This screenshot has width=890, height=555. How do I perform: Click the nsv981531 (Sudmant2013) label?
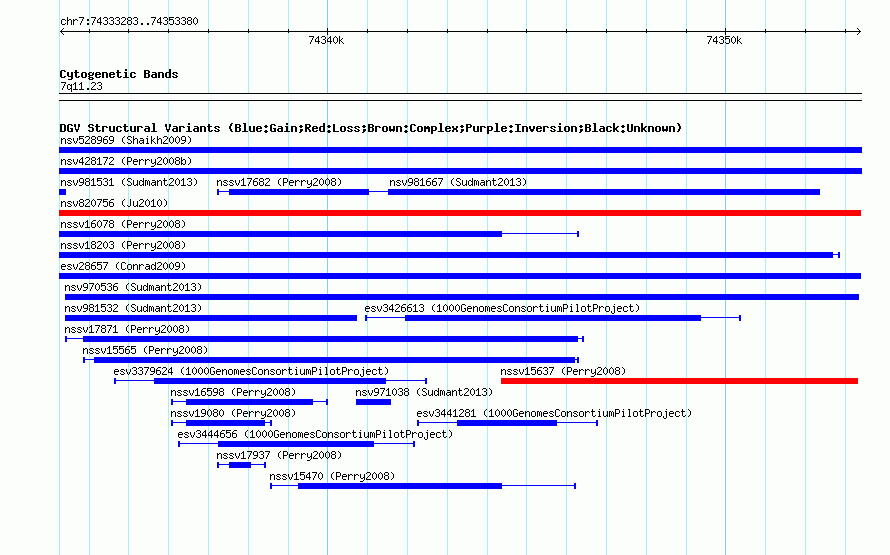pyautogui.click(x=129, y=182)
